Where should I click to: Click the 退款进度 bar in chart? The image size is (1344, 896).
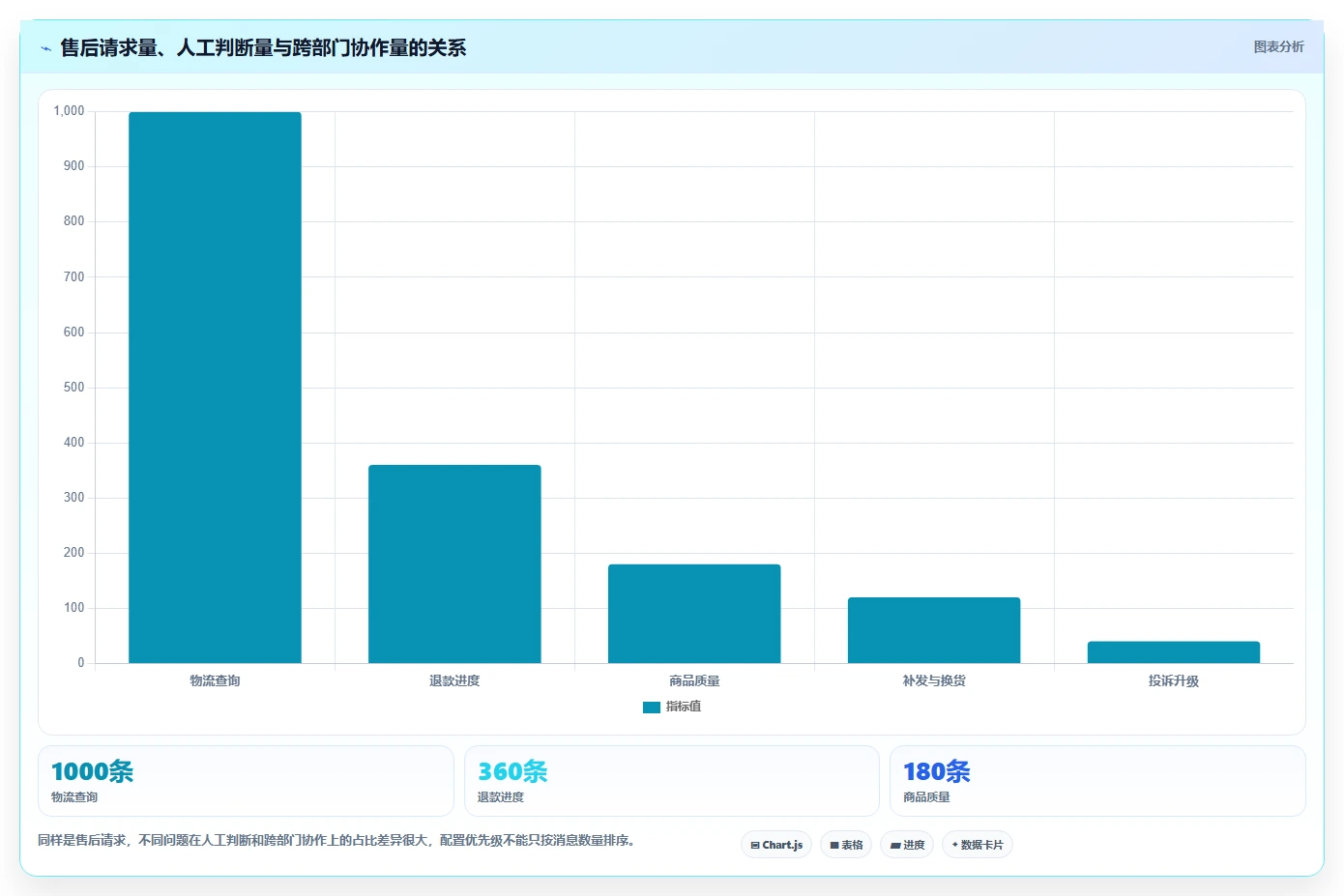(454, 564)
